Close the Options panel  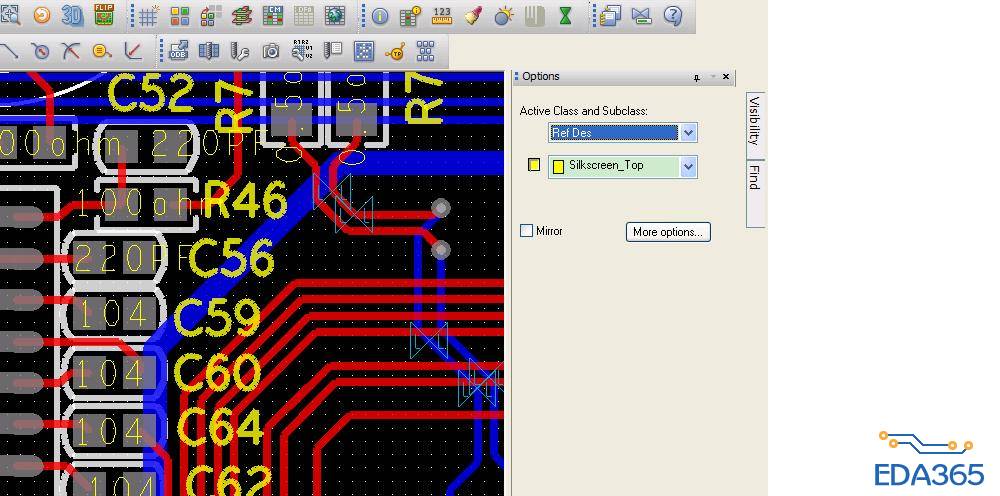coord(726,77)
